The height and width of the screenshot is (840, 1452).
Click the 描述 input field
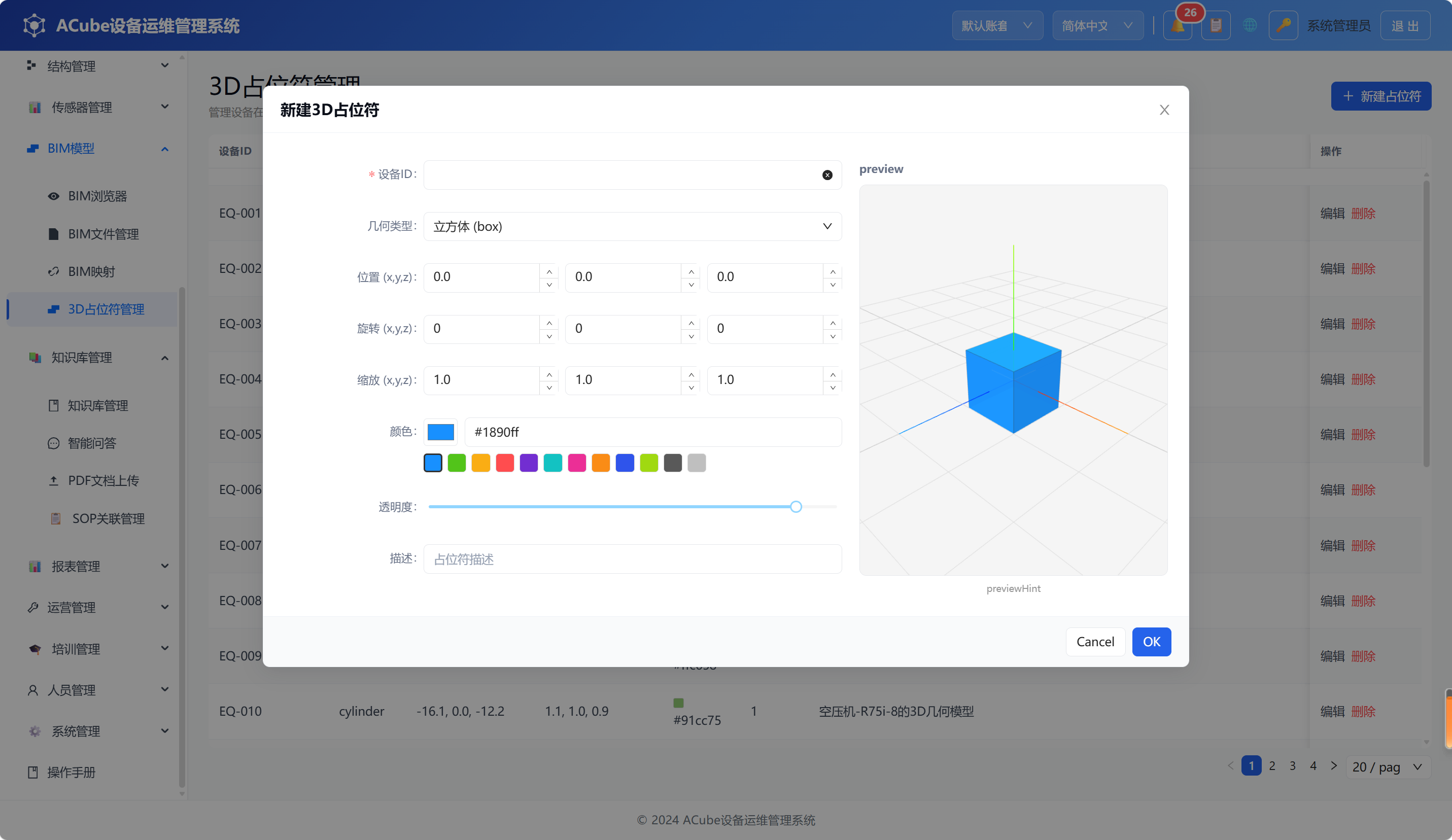click(x=632, y=559)
